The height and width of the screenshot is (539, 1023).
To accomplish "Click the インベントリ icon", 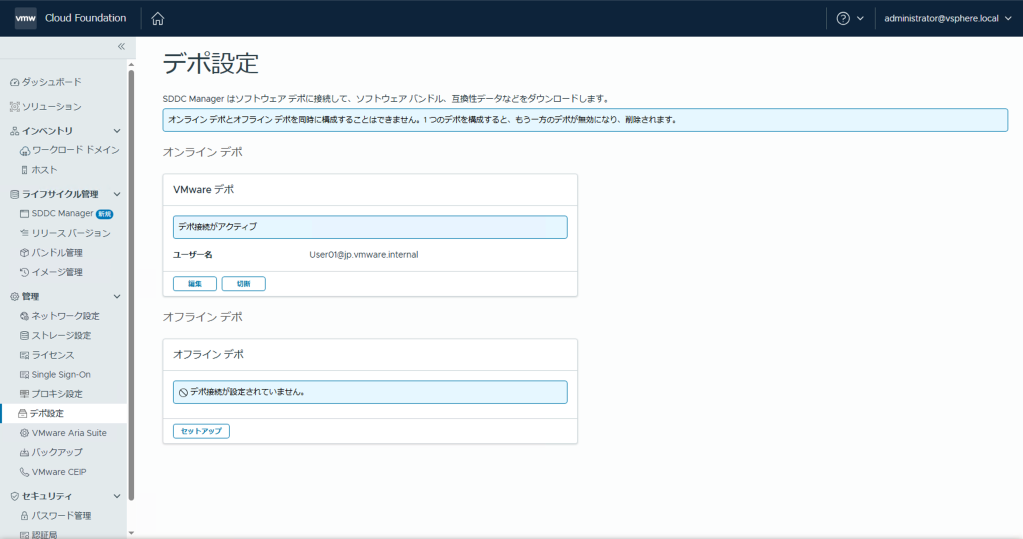I will pos(14,131).
